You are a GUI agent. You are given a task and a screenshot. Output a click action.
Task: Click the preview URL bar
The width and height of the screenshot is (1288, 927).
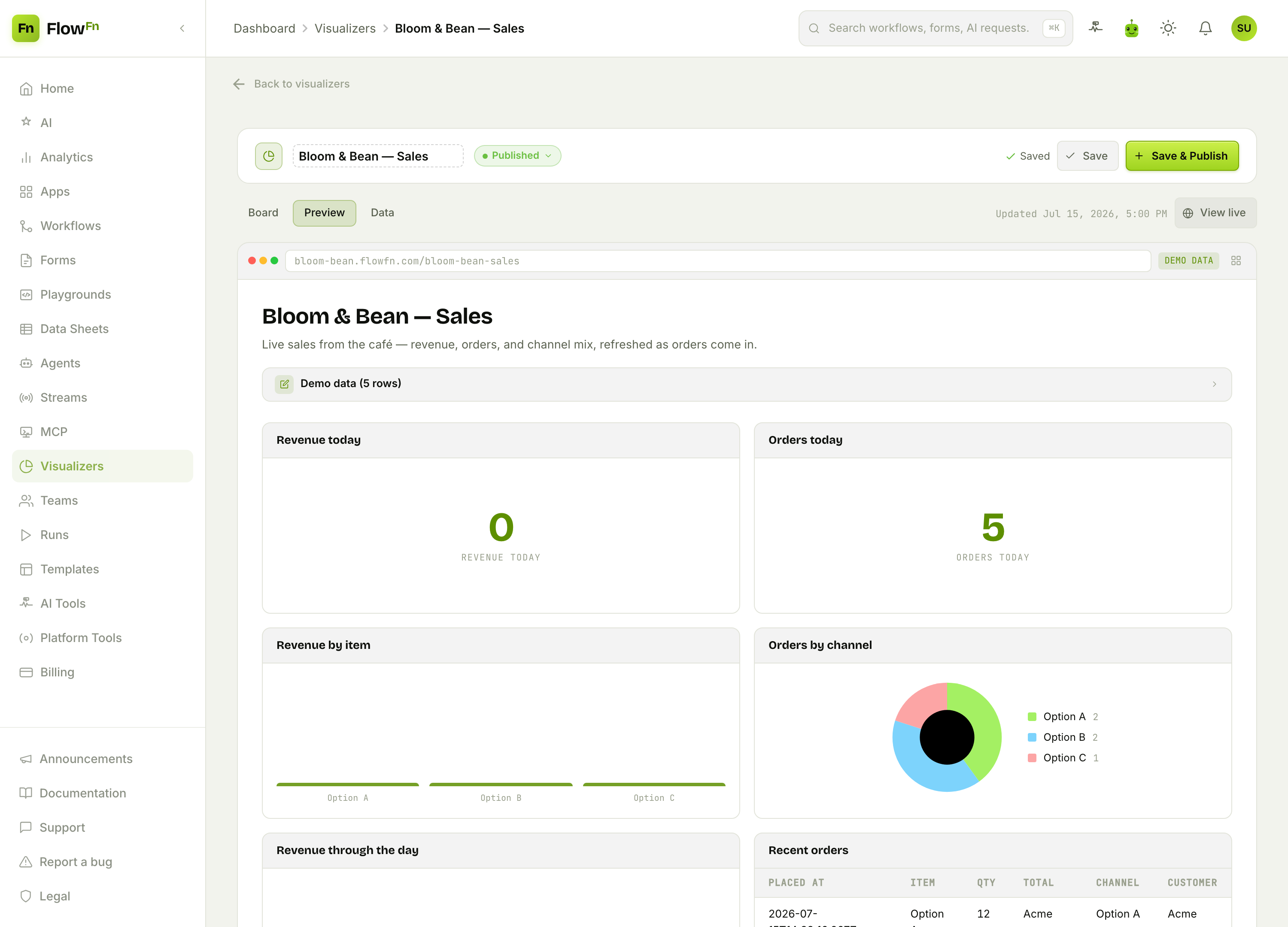pyautogui.click(x=718, y=261)
